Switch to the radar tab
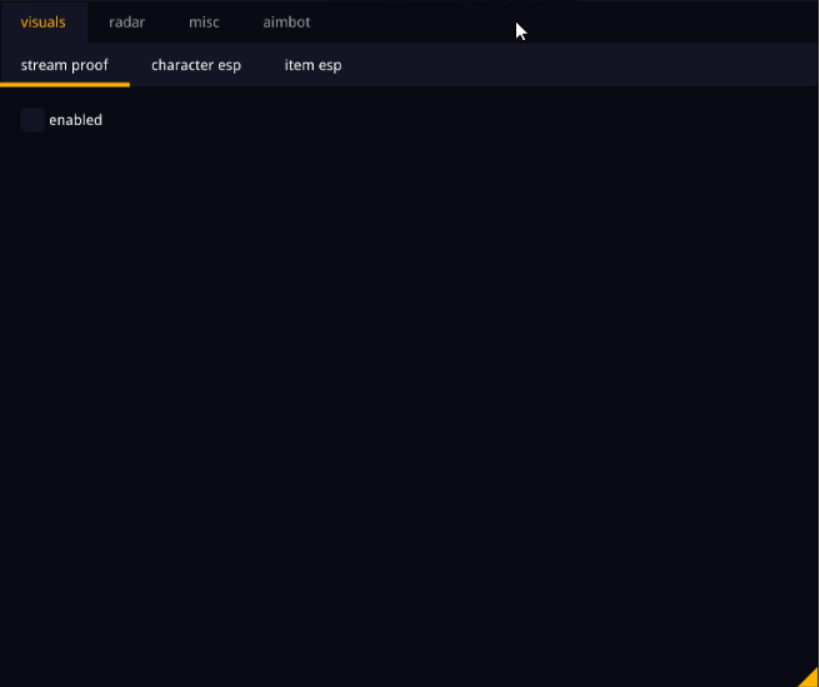The height and width of the screenshot is (687, 819). click(x=127, y=22)
